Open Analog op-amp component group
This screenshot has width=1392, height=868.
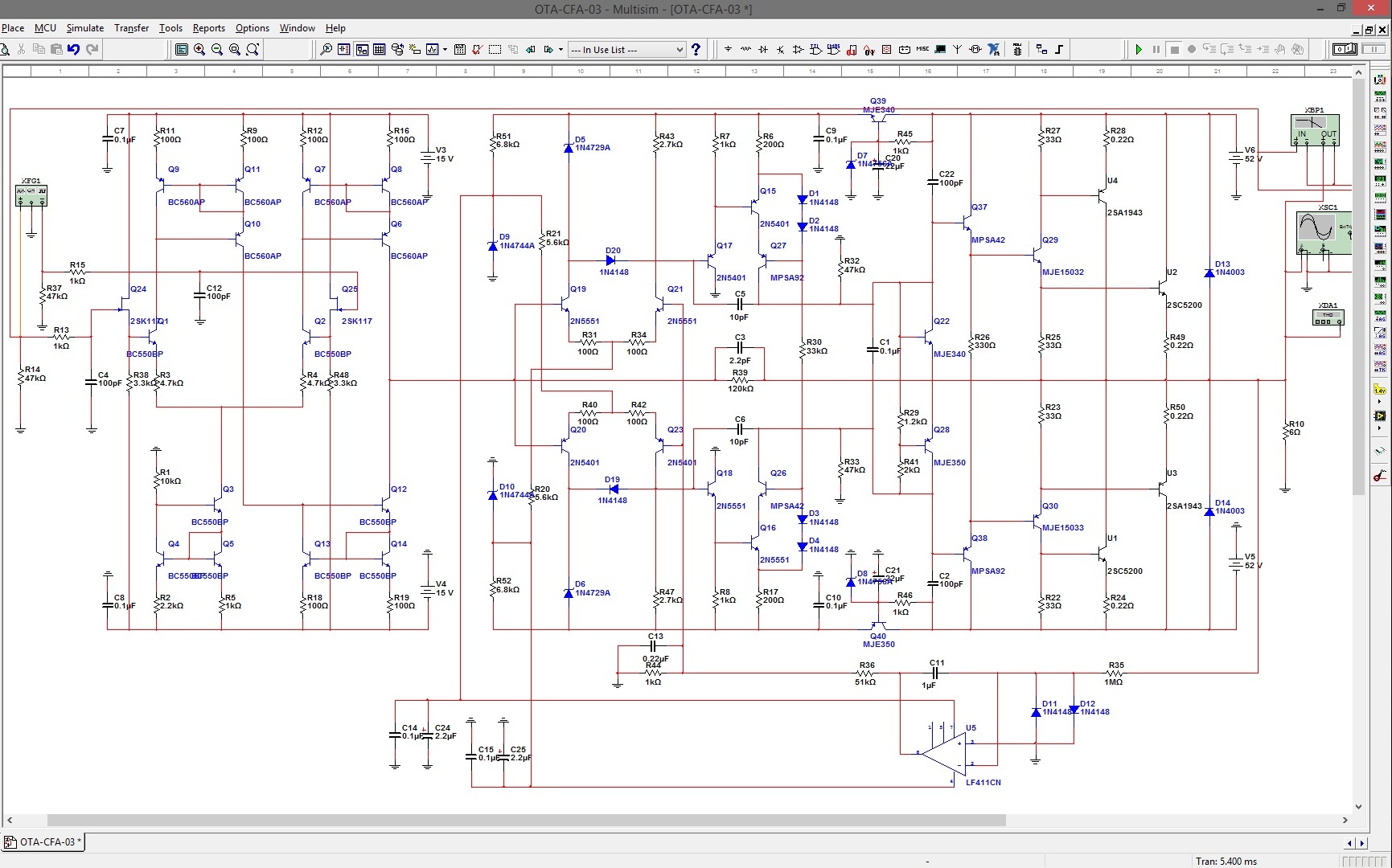799,50
